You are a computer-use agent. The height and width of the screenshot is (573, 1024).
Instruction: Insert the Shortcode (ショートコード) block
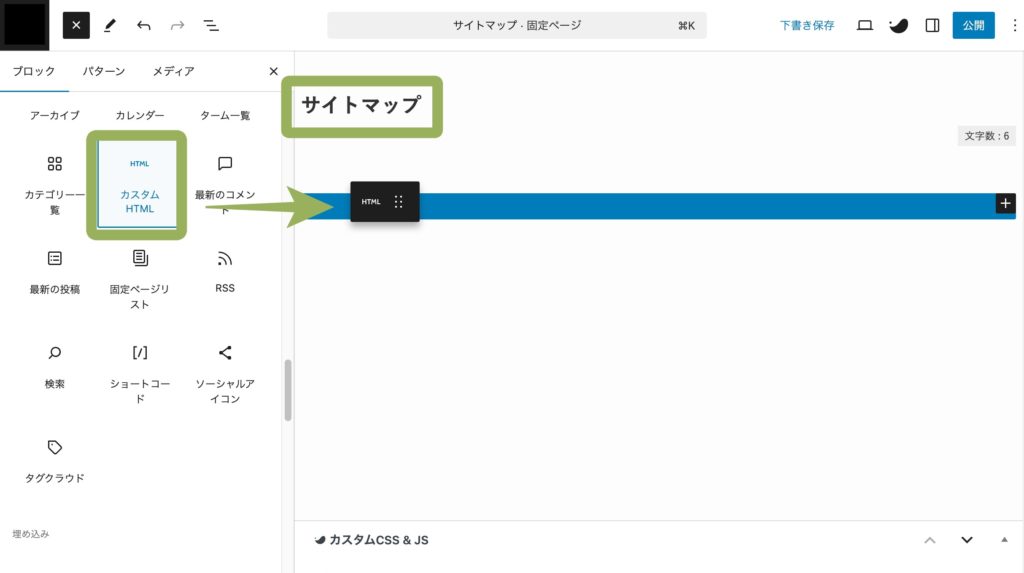(x=139, y=372)
